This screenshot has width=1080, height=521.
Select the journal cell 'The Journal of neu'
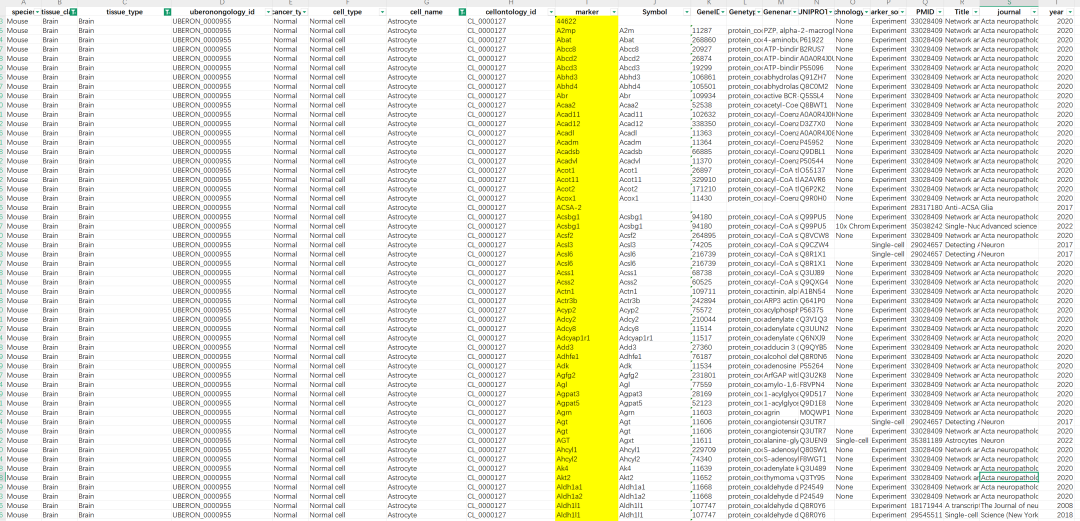1008,504
